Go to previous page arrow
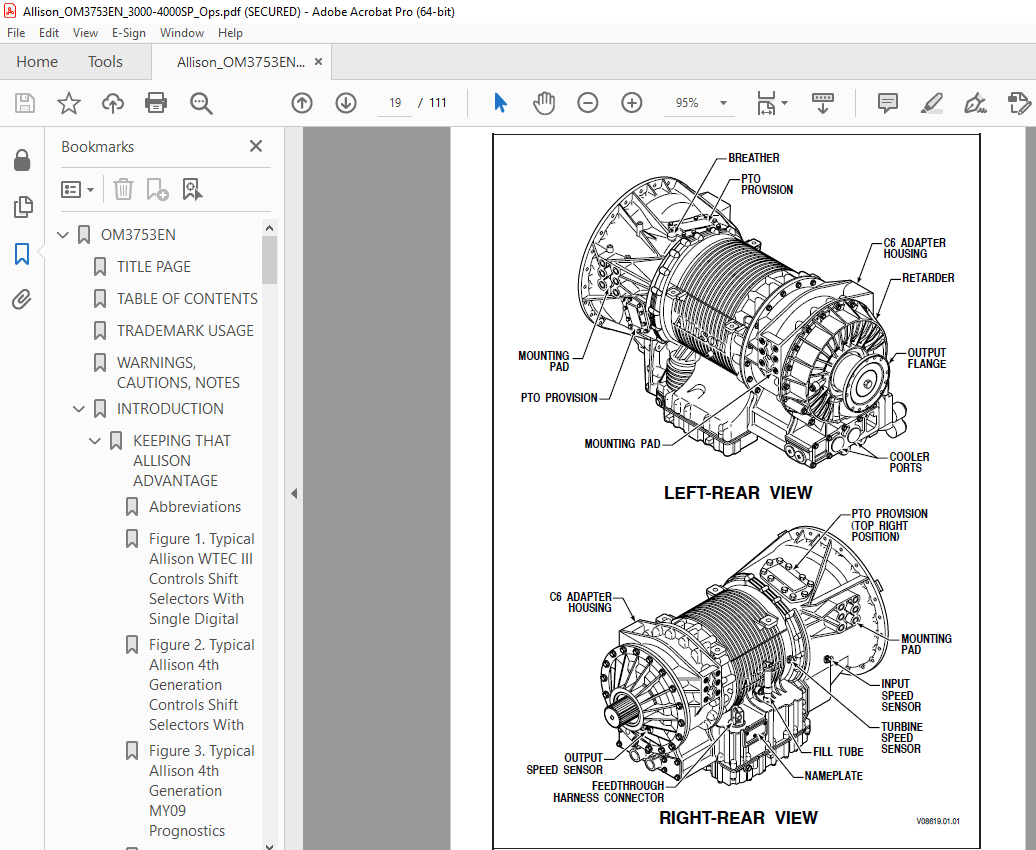 (302, 103)
